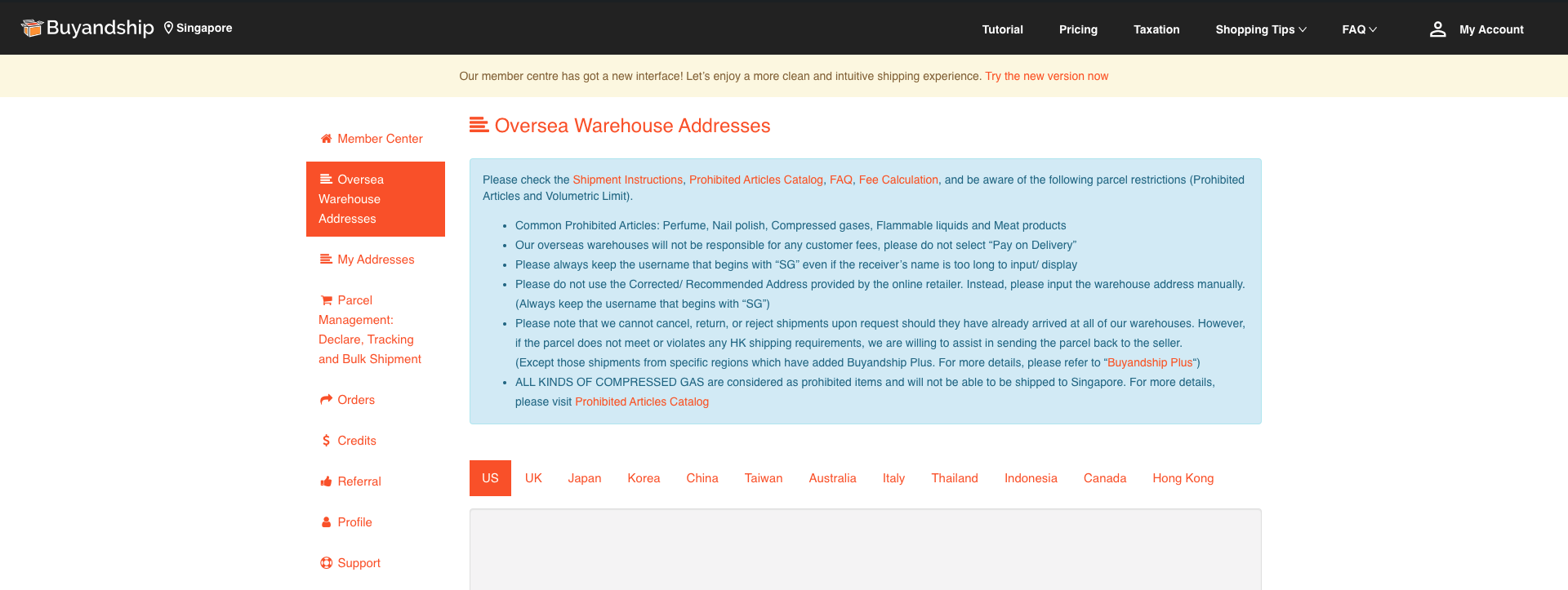Viewport: 1568px width, 590px height.
Task: Click the Support lifebuoy icon
Action: pyautogui.click(x=326, y=563)
